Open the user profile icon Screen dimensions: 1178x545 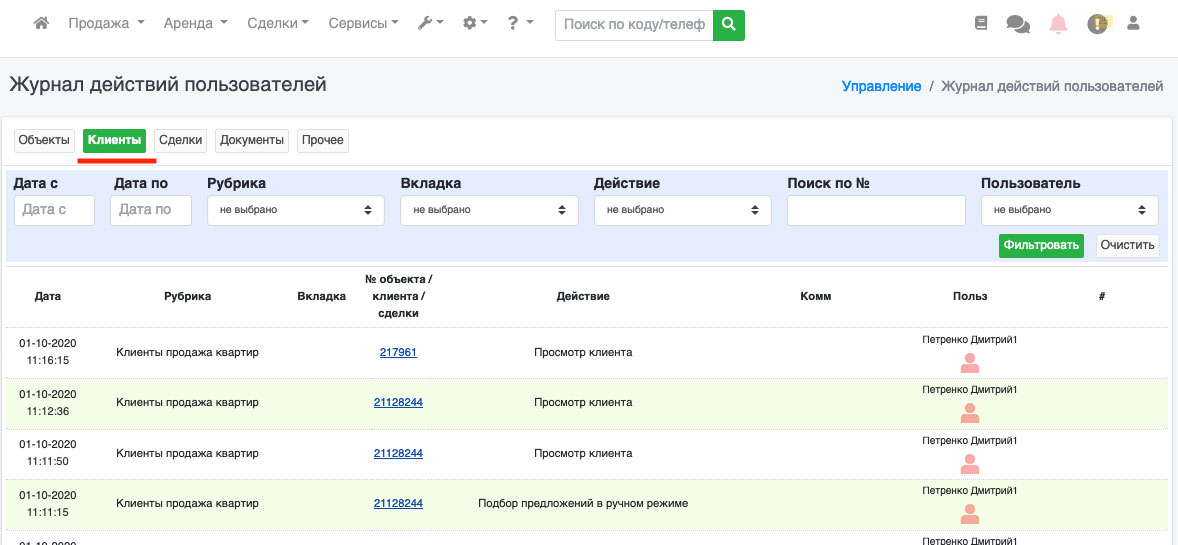[1133, 23]
